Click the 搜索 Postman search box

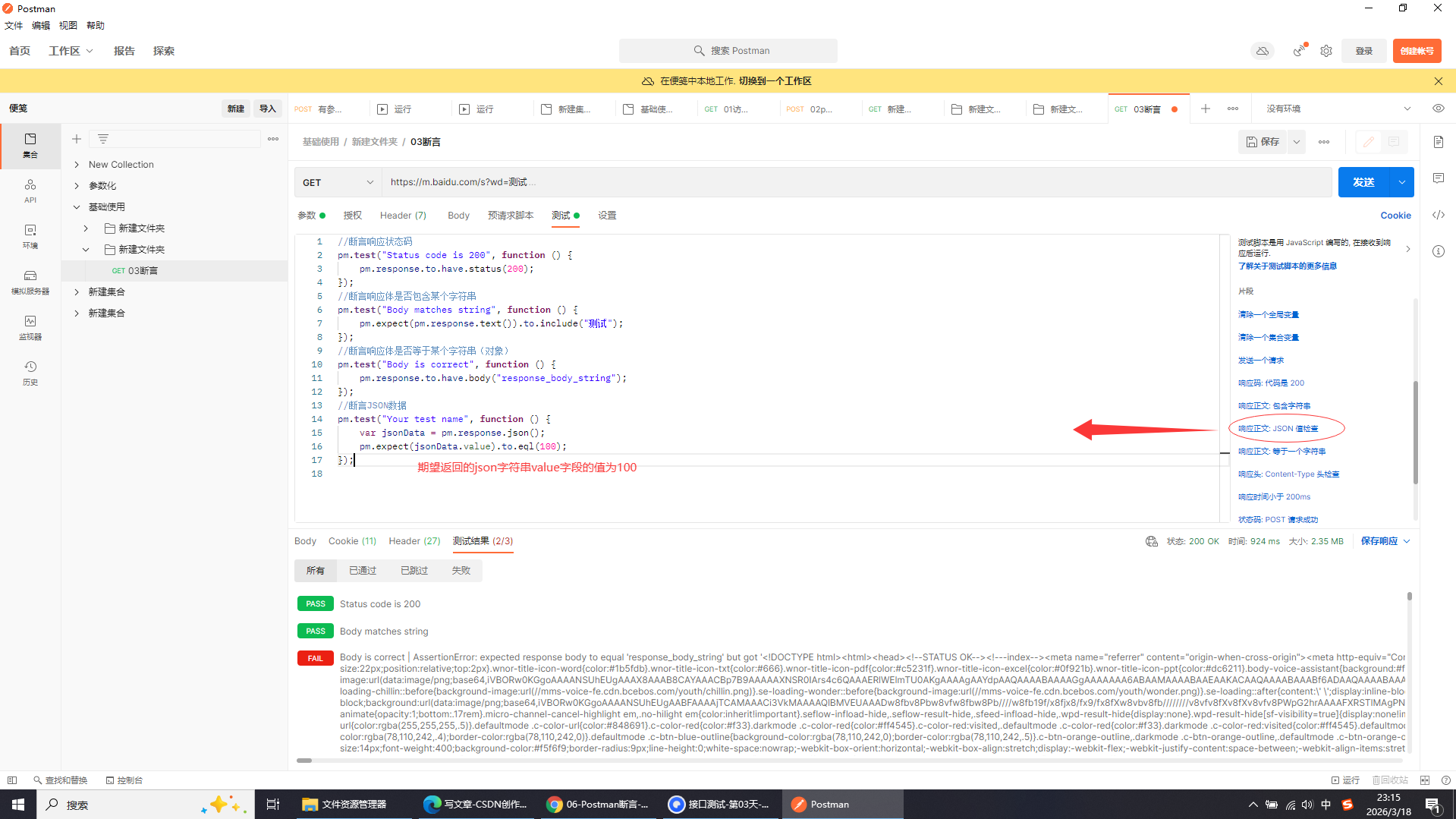point(728,51)
